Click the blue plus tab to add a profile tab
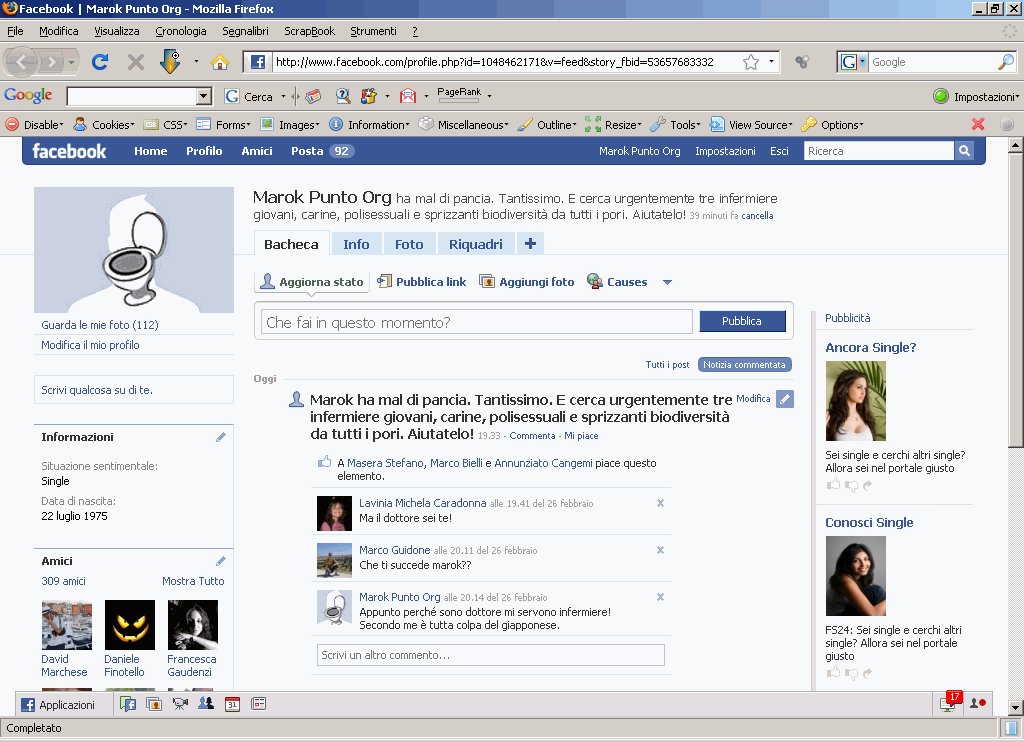1024x742 pixels. click(530, 244)
